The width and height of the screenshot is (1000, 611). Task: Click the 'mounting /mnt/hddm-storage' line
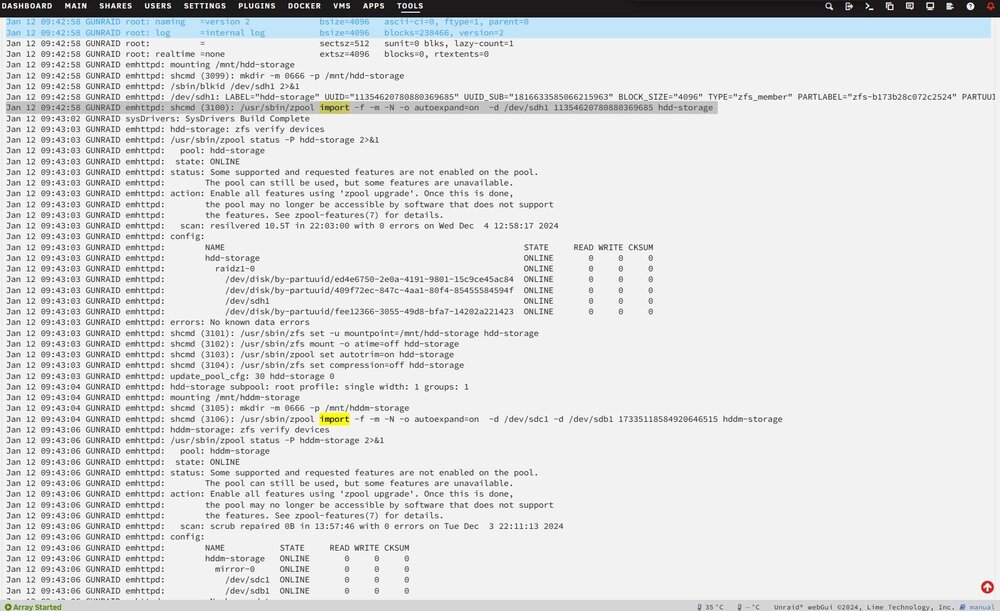pyautogui.click(x=152, y=397)
